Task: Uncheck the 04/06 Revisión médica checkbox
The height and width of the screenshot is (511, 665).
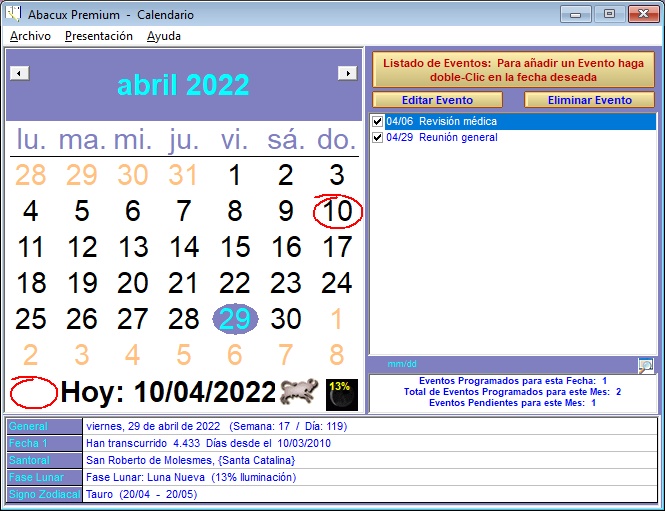Action: (x=378, y=122)
